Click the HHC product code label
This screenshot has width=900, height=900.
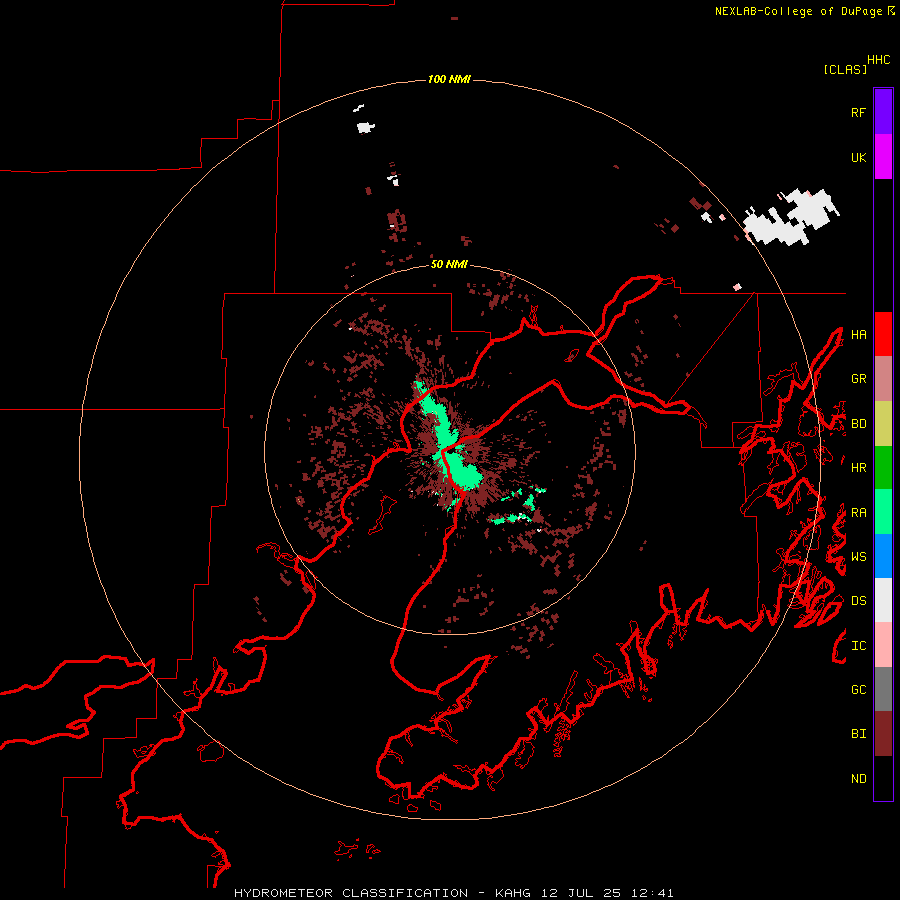coord(879,60)
